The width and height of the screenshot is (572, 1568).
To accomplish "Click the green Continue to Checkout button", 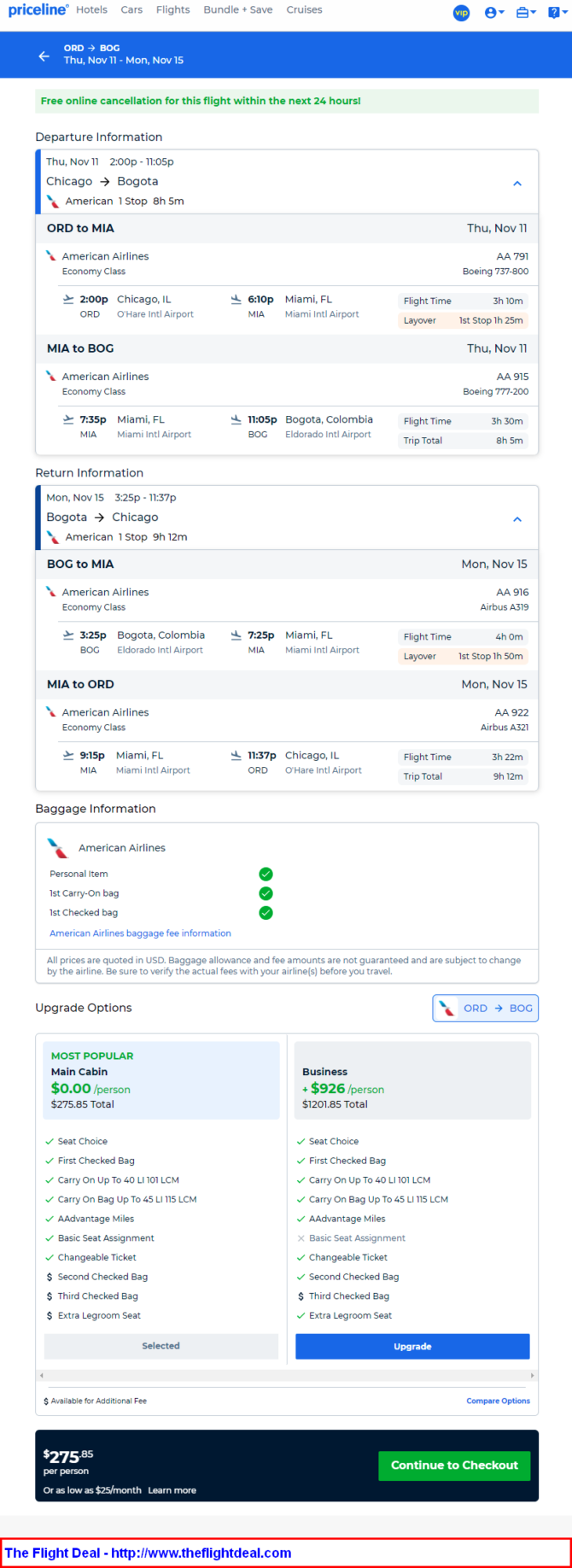I will tap(454, 1466).
